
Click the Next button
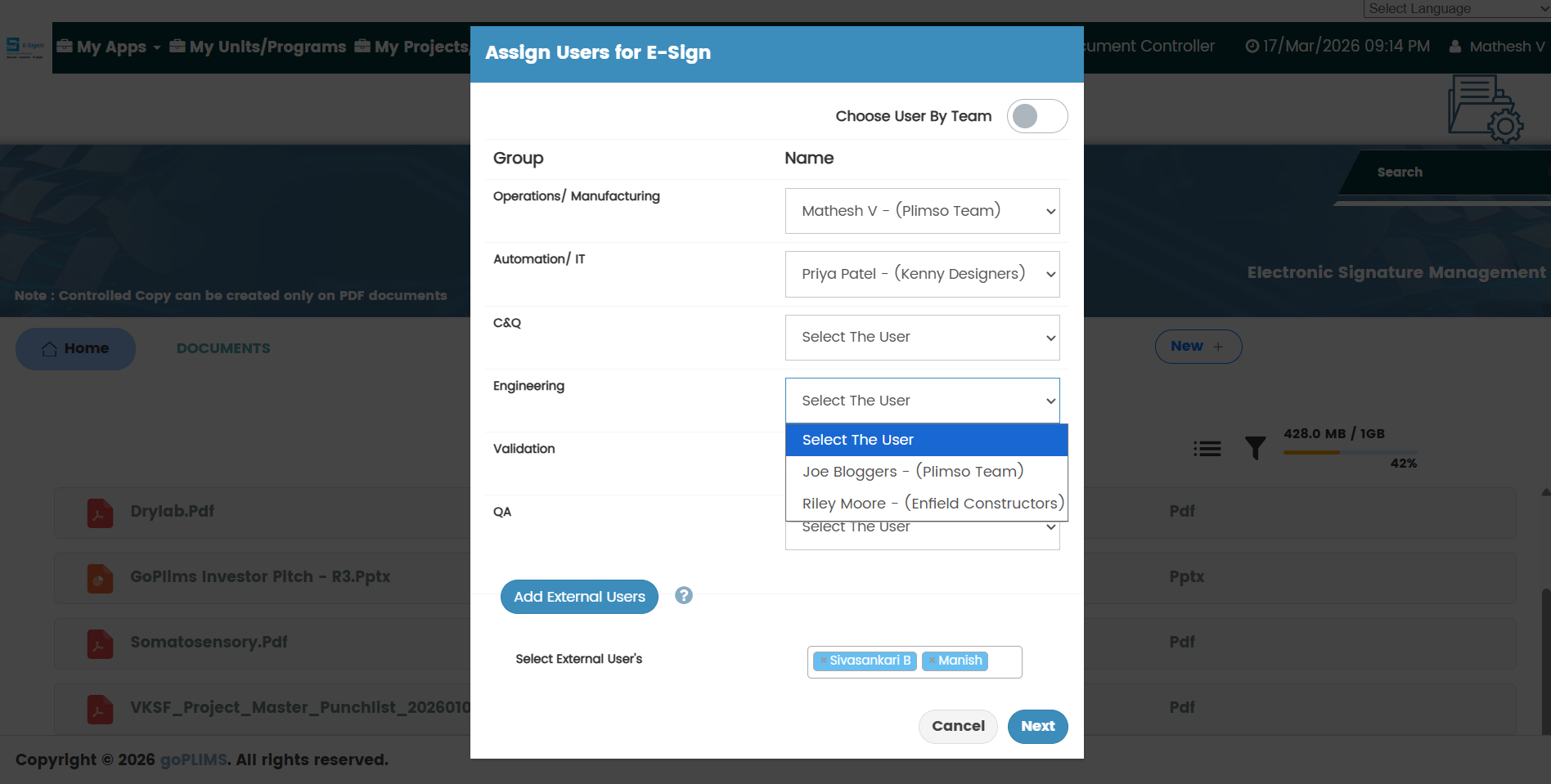(1037, 726)
